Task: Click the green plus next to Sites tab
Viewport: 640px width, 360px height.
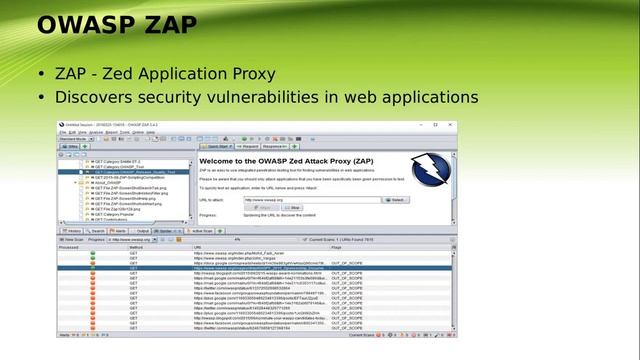Action: pyautogui.click(x=85, y=147)
